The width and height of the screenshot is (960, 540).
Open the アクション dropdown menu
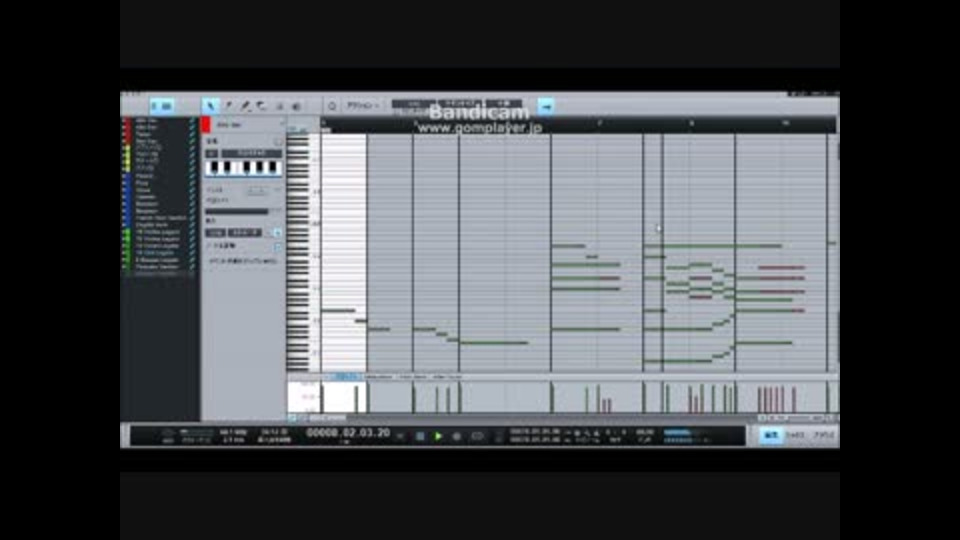(363, 106)
